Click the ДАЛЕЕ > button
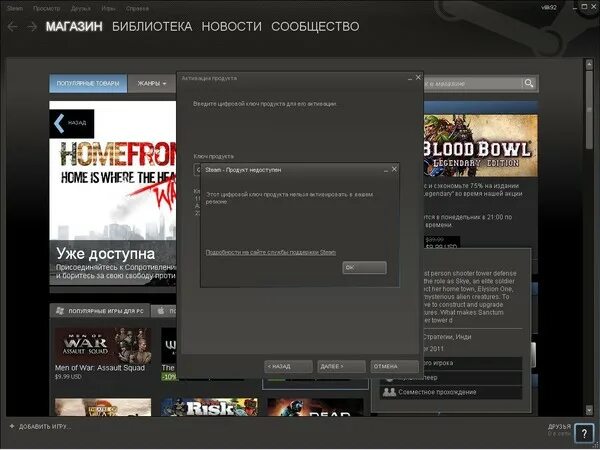Image resolution: width=600 pixels, height=450 pixels. (341, 367)
